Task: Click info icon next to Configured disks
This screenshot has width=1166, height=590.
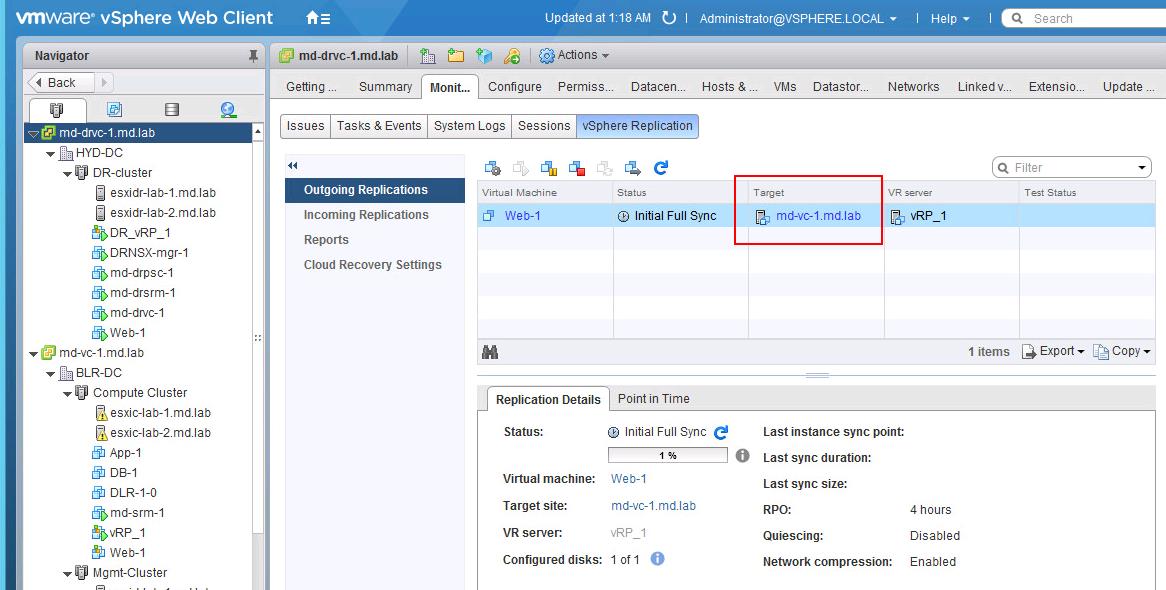Action: [x=657, y=559]
